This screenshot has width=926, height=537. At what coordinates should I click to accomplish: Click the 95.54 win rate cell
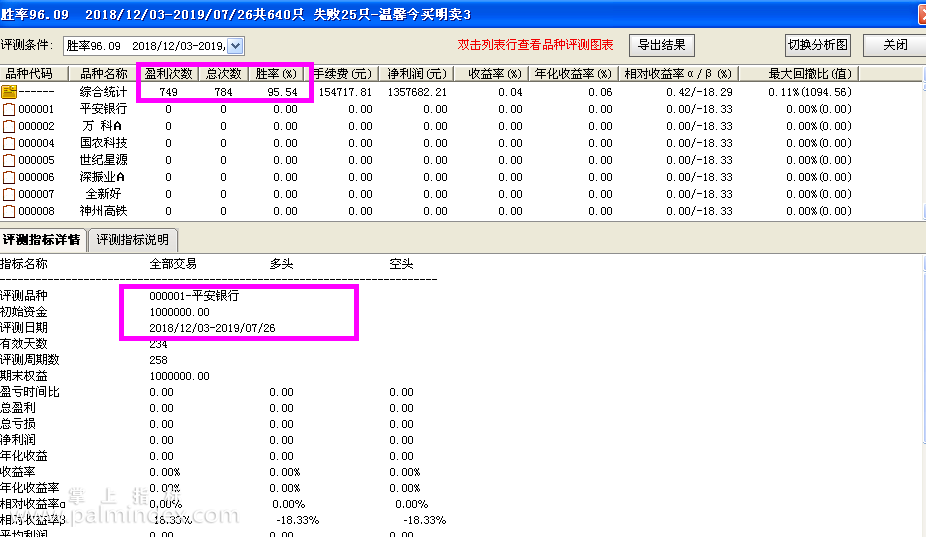coord(282,92)
